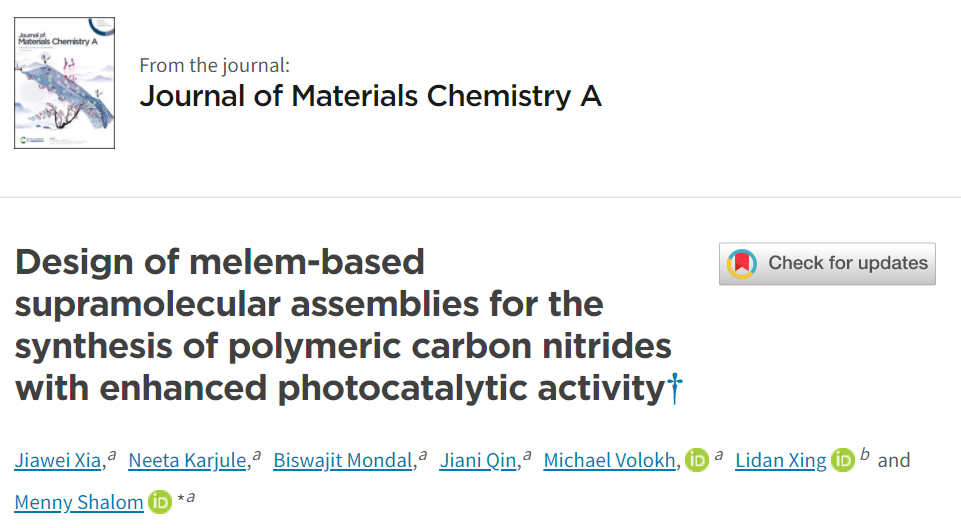Select author Jiani Qin
Image resolution: width=961 pixels, height=528 pixels.
(478, 461)
